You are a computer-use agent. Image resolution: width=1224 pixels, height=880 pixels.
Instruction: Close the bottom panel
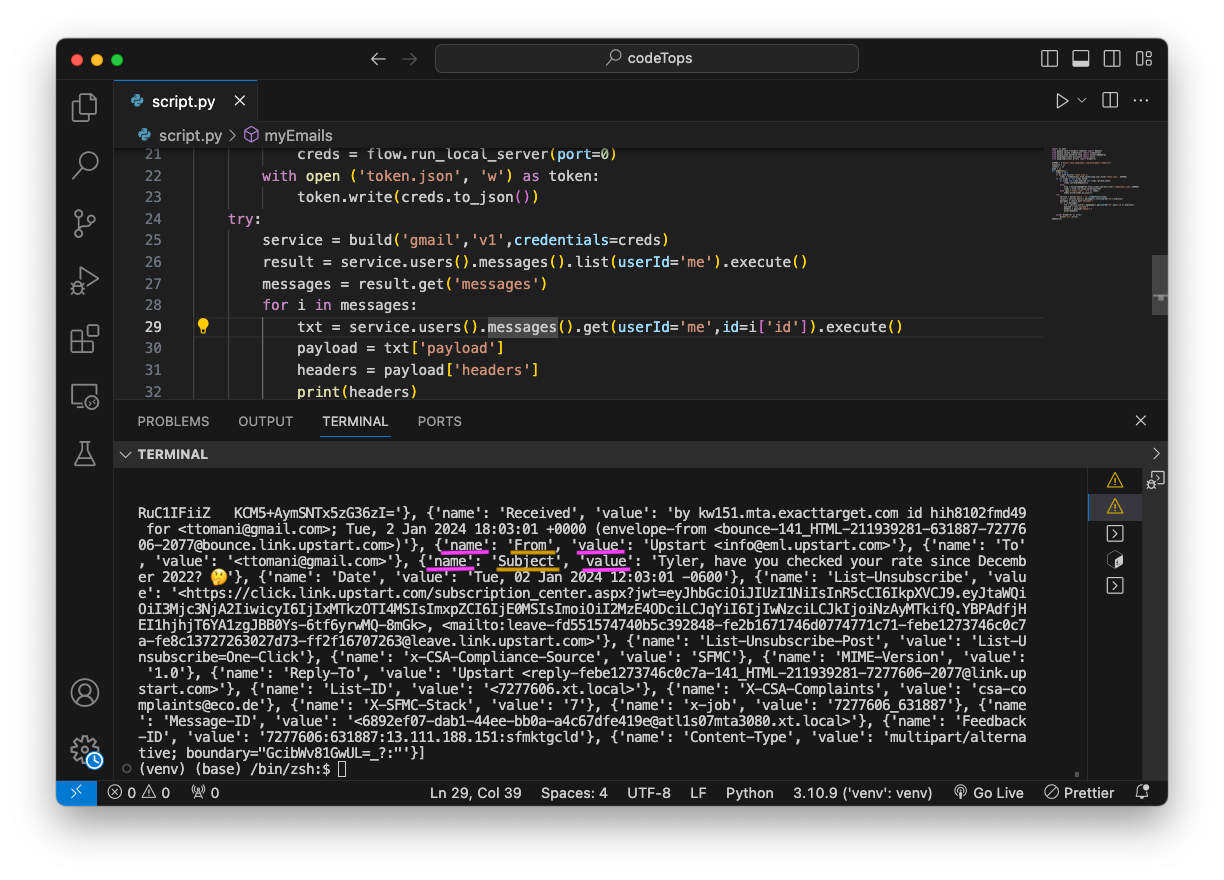1141,421
